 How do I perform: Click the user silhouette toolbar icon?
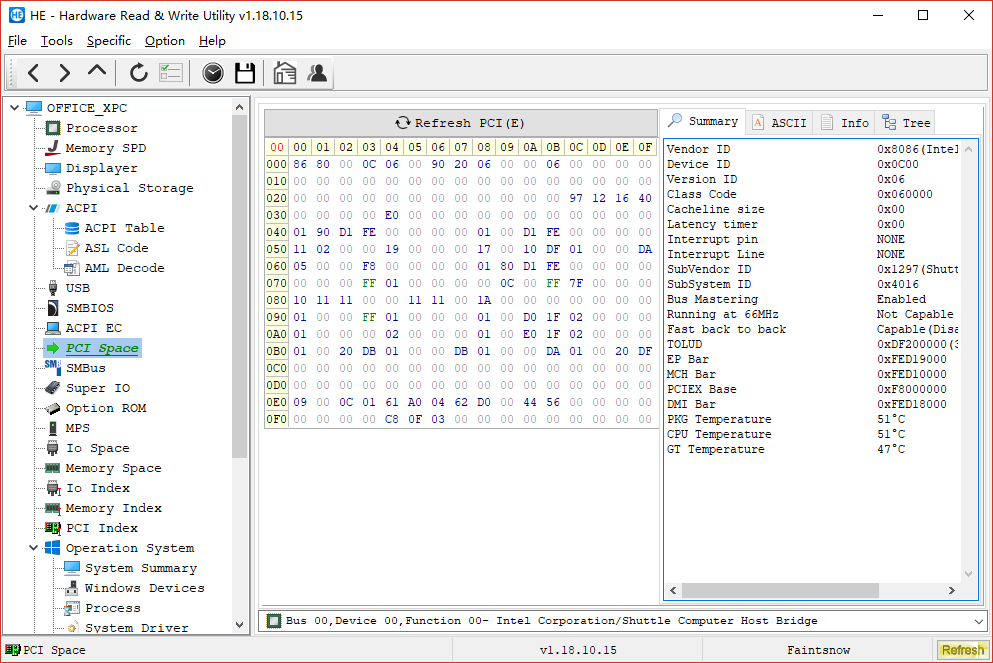pyautogui.click(x=317, y=73)
